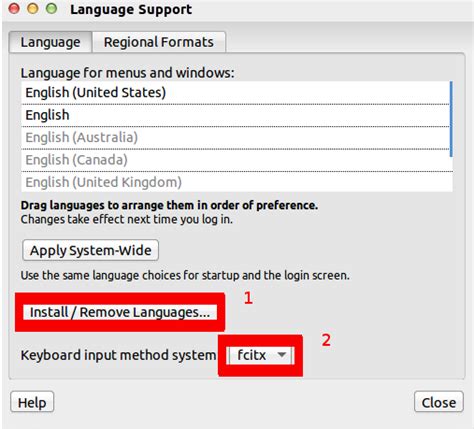Viewport: 474px width, 429px height.
Task: Minimize window with the yellow button
Action: tap(33, 8)
